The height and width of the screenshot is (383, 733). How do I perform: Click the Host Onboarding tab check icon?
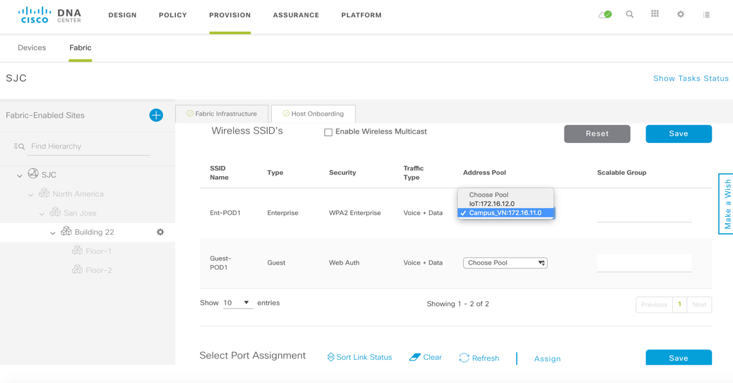(286, 114)
